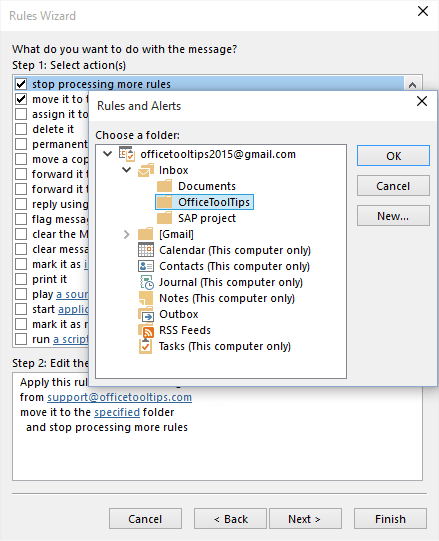Select Notes (This computer only)
This screenshot has height=541, width=439.
pos(227,298)
